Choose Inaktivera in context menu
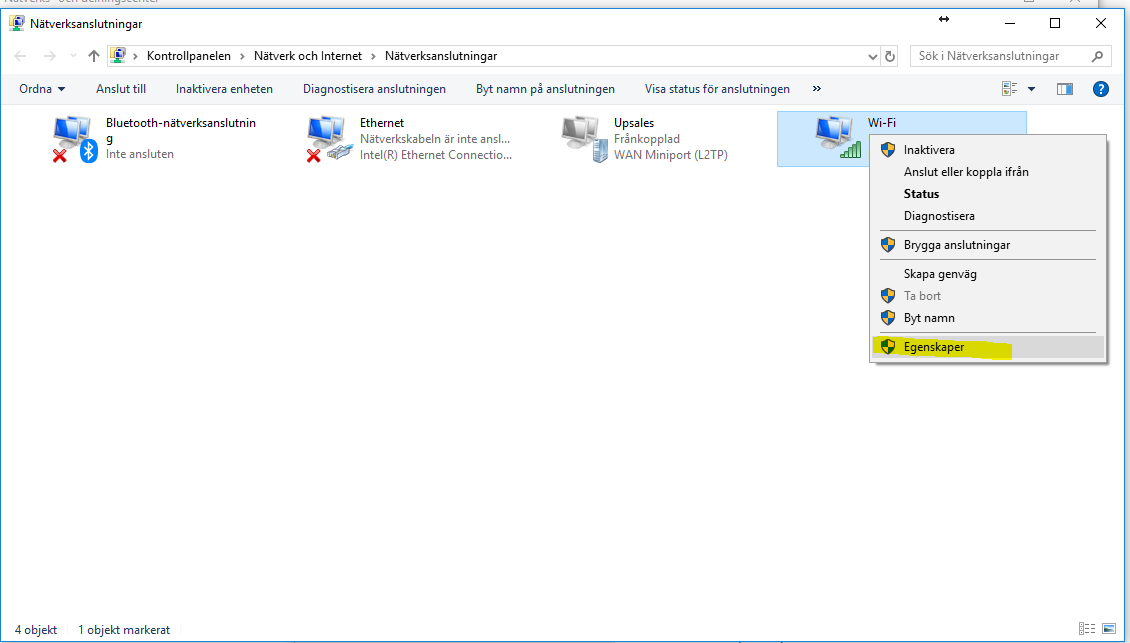The width and height of the screenshot is (1130, 643). tap(988, 150)
